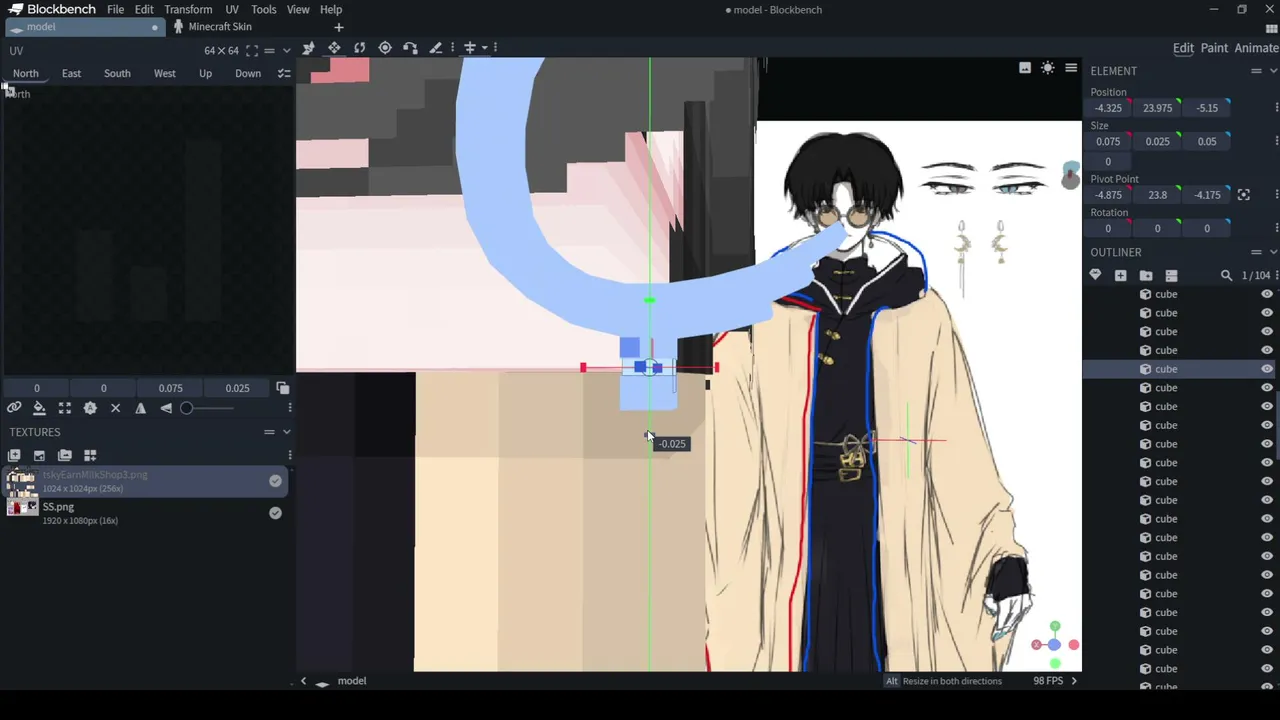Click the UV rotation slider handle
Viewport: 1280px width, 720px height.
pos(186,408)
